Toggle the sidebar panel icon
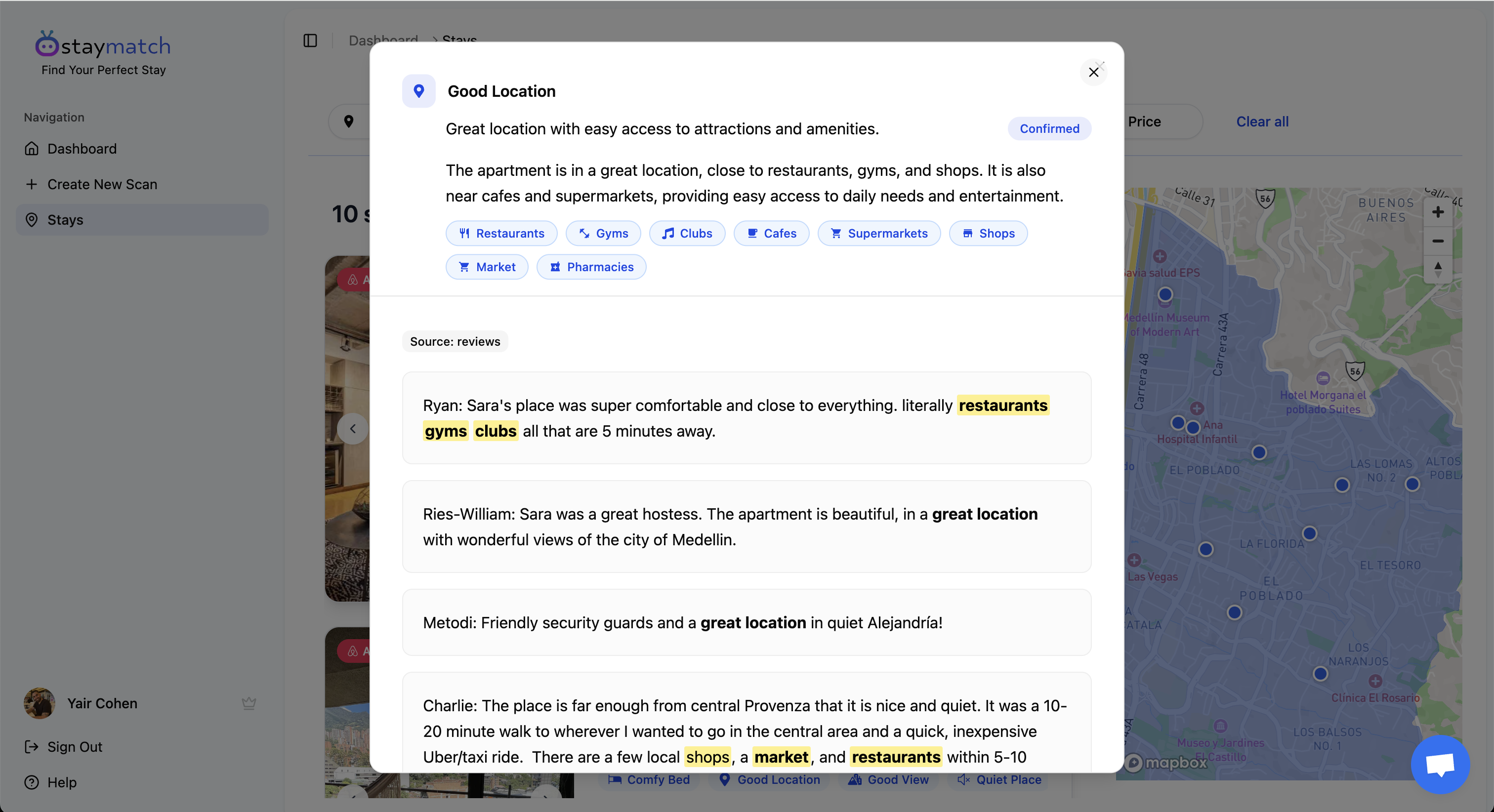Image resolution: width=1494 pixels, height=812 pixels. [x=310, y=40]
